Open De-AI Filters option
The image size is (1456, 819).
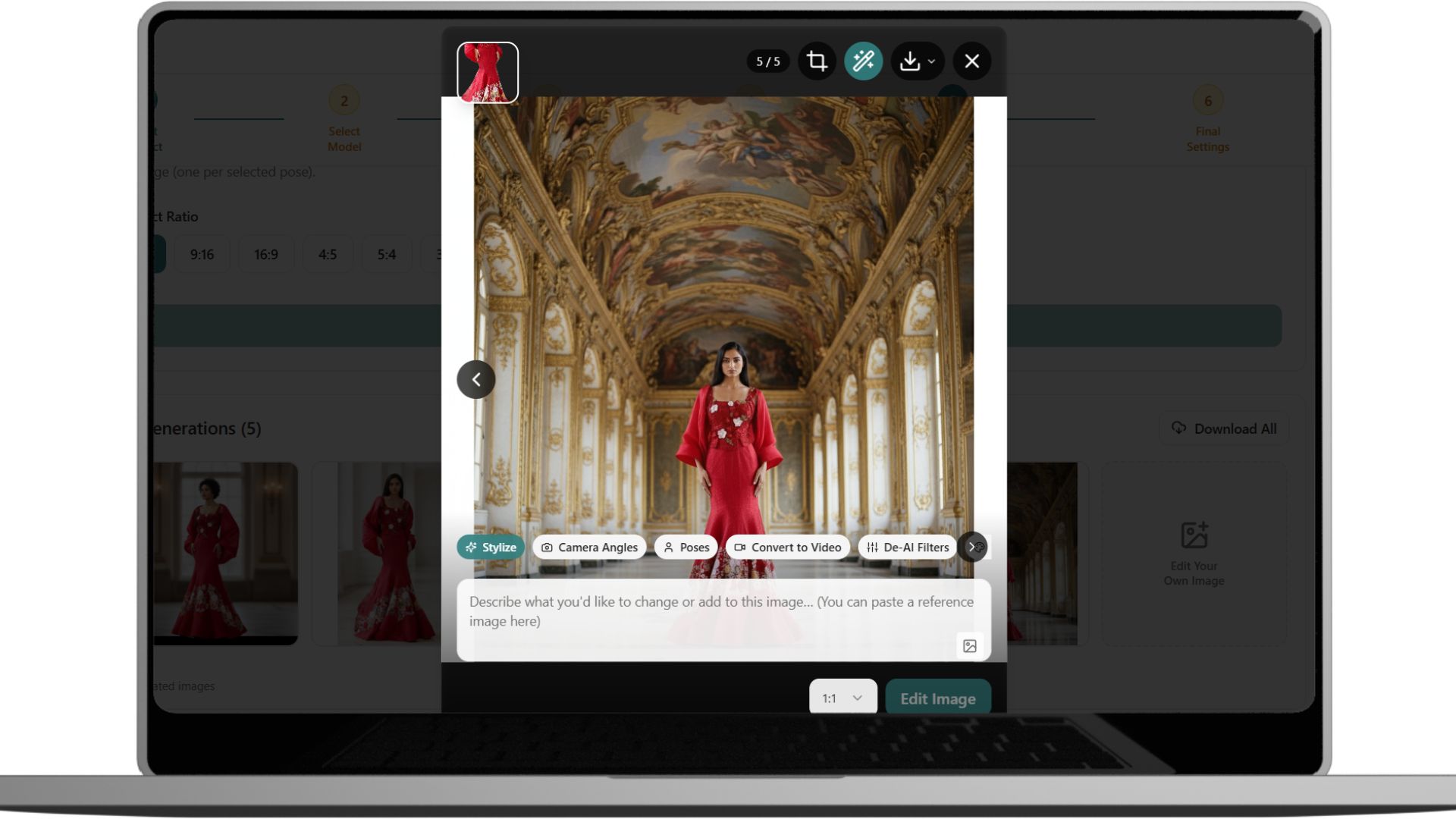pos(907,548)
